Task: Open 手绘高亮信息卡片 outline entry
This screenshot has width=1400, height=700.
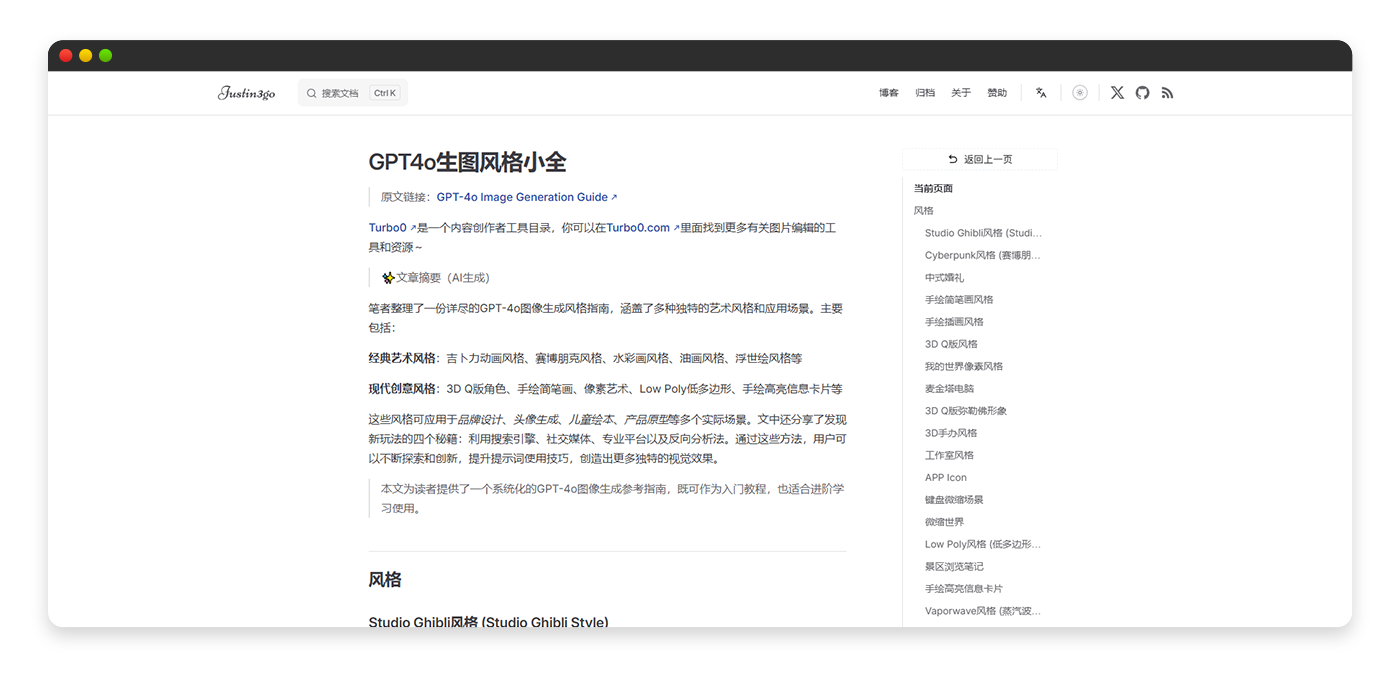Action: (x=964, y=589)
